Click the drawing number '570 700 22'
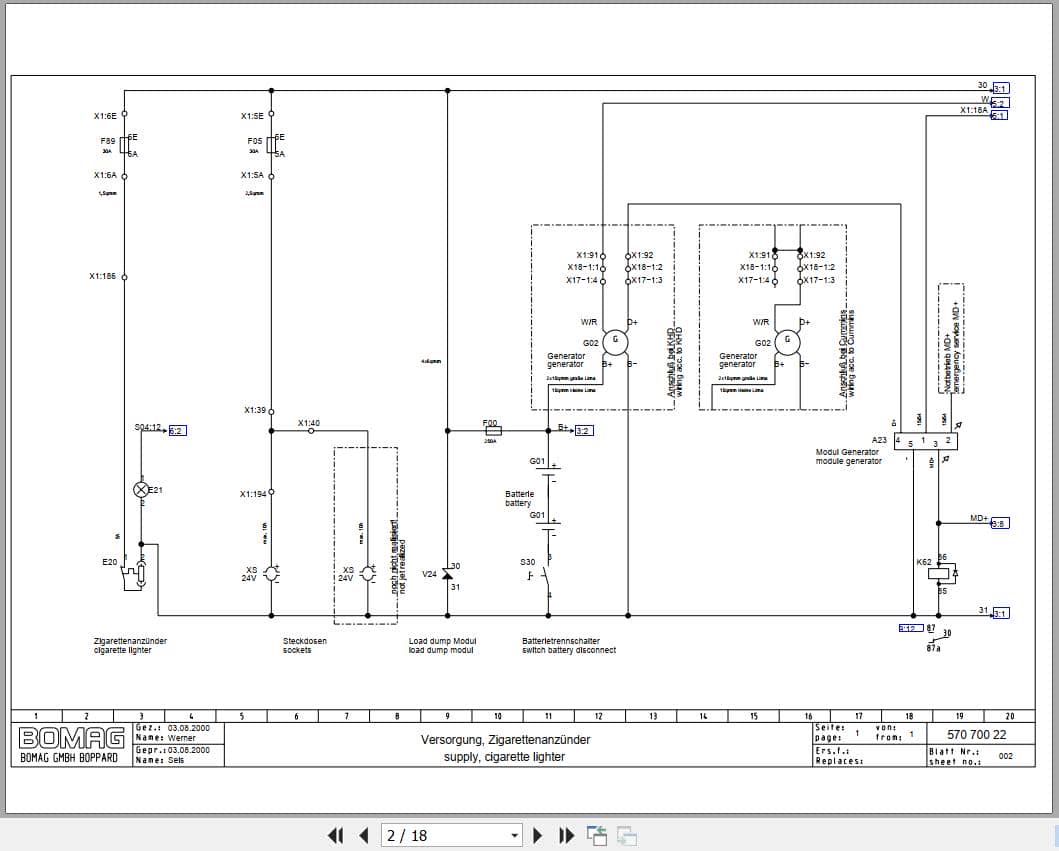Viewport: 1059px width, 851px height. pos(977,735)
